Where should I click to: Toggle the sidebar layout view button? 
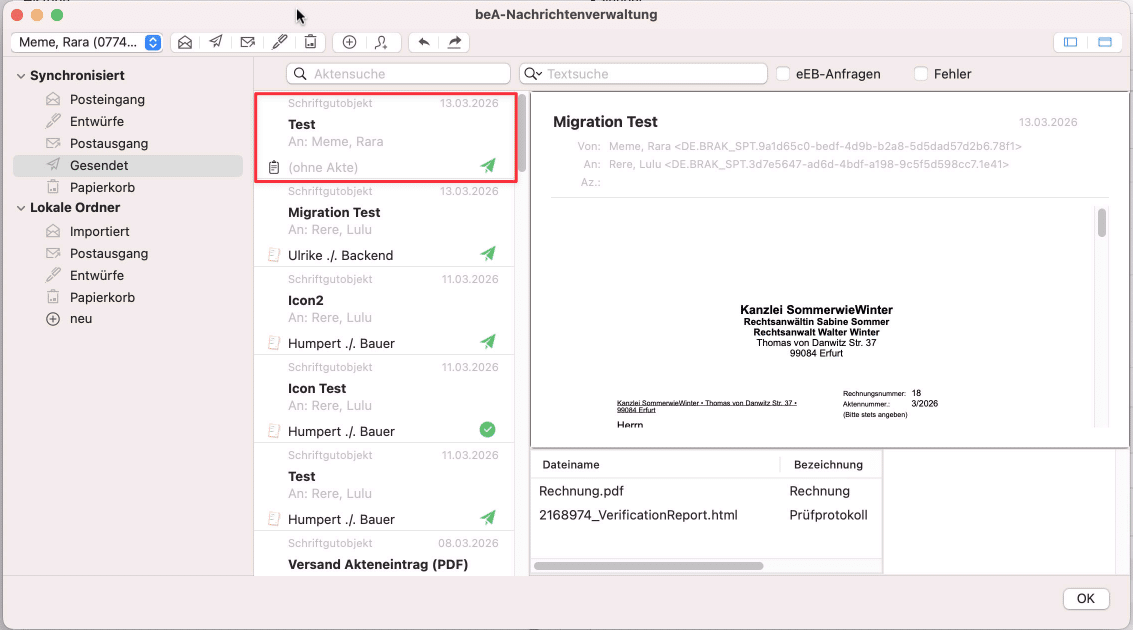[x=1070, y=42]
